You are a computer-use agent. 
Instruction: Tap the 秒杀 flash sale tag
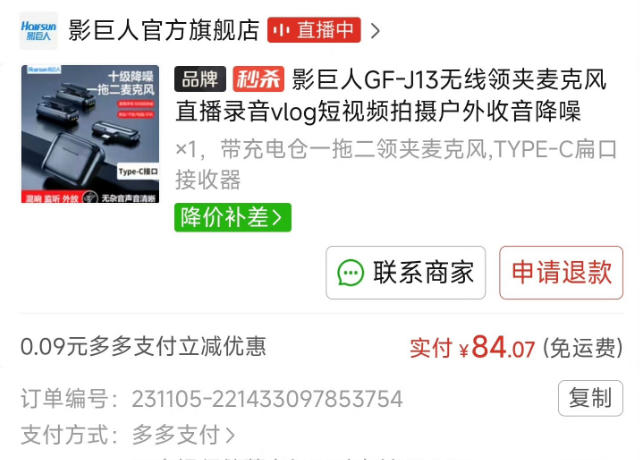coord(258,79)
